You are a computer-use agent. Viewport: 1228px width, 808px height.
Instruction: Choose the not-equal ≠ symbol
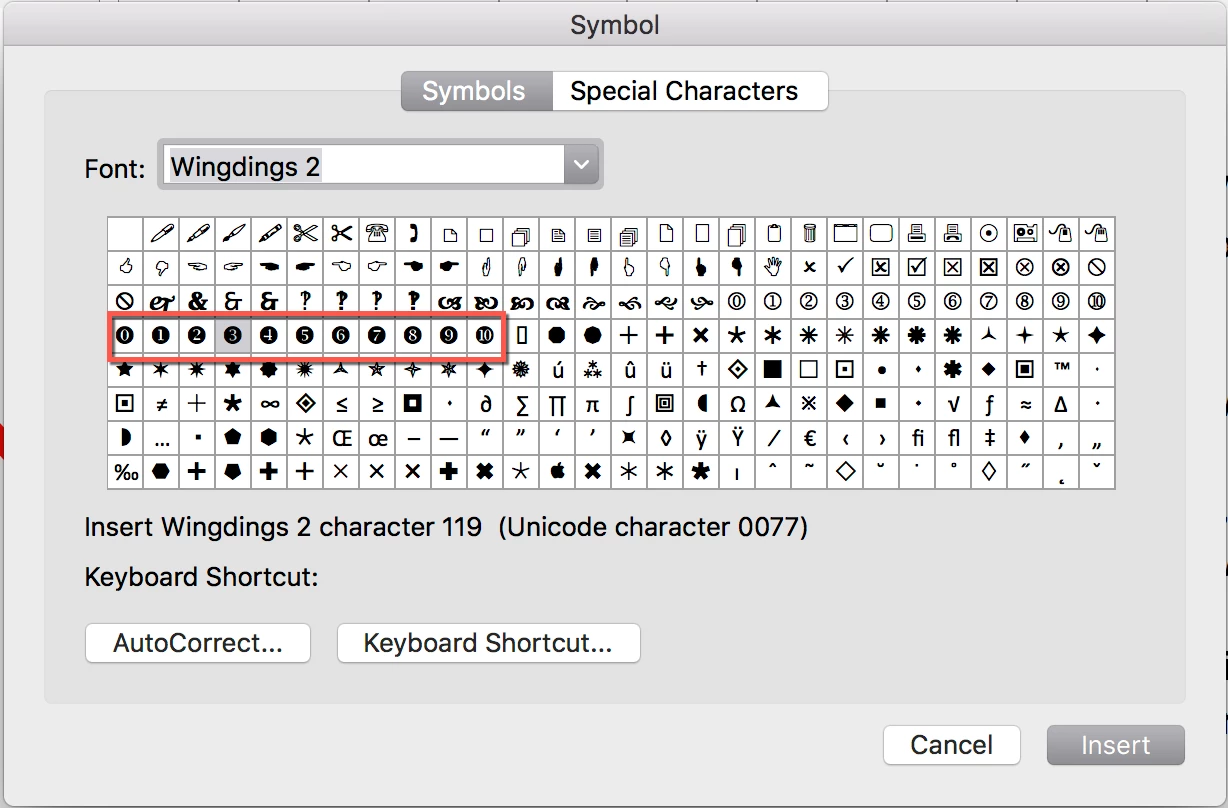point(161,404)
